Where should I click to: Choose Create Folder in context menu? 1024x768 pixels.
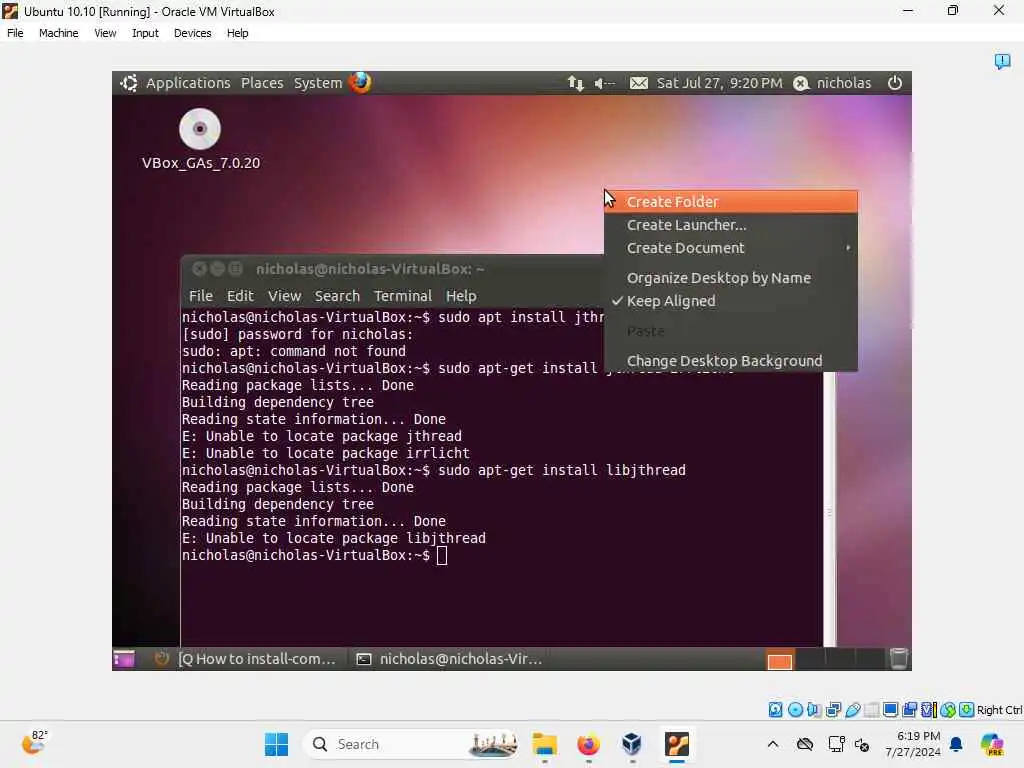pyautogui.click(x=731, y=202)
